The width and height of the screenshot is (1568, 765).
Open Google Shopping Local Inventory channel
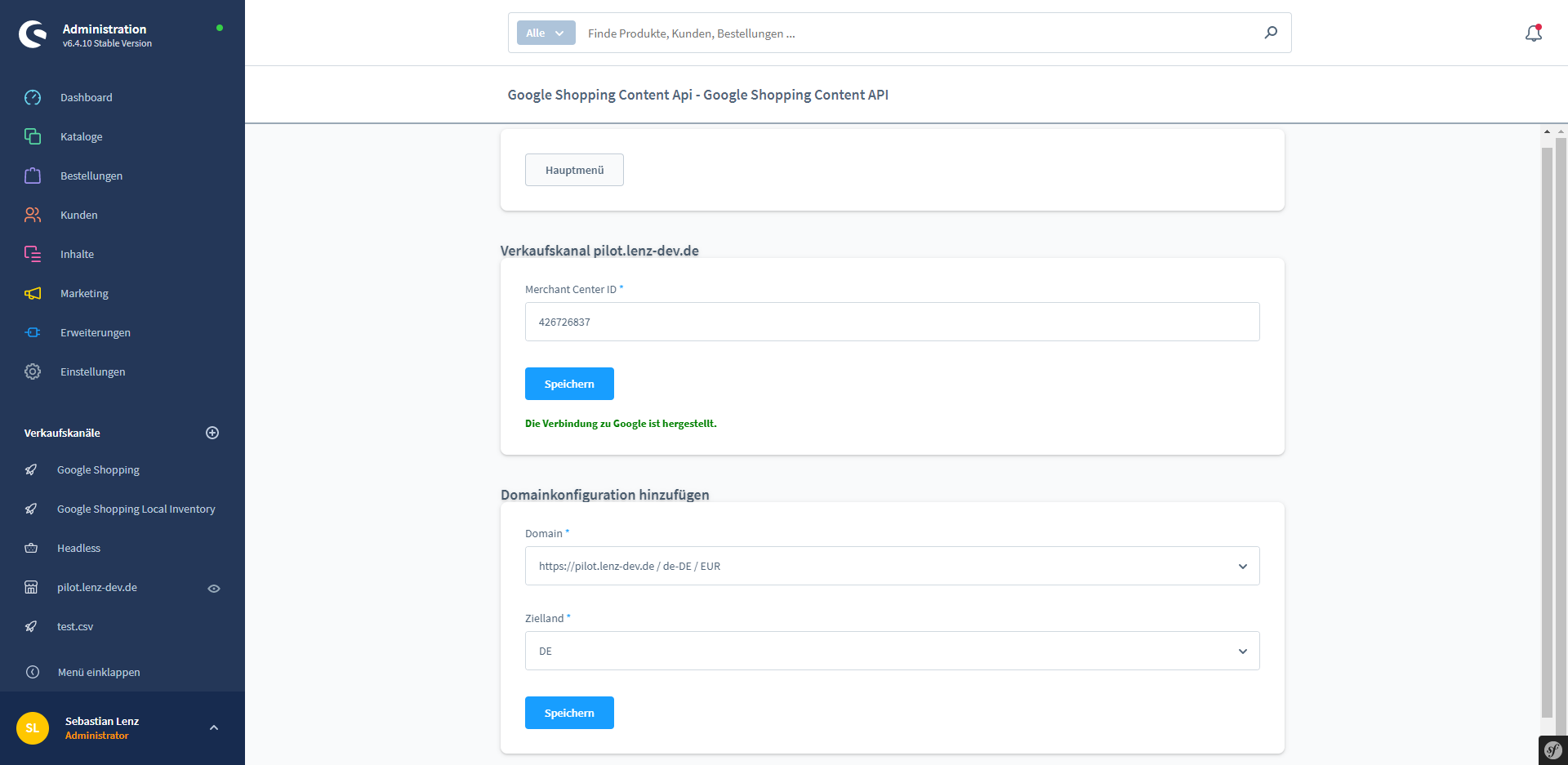(x=136, y=509)
